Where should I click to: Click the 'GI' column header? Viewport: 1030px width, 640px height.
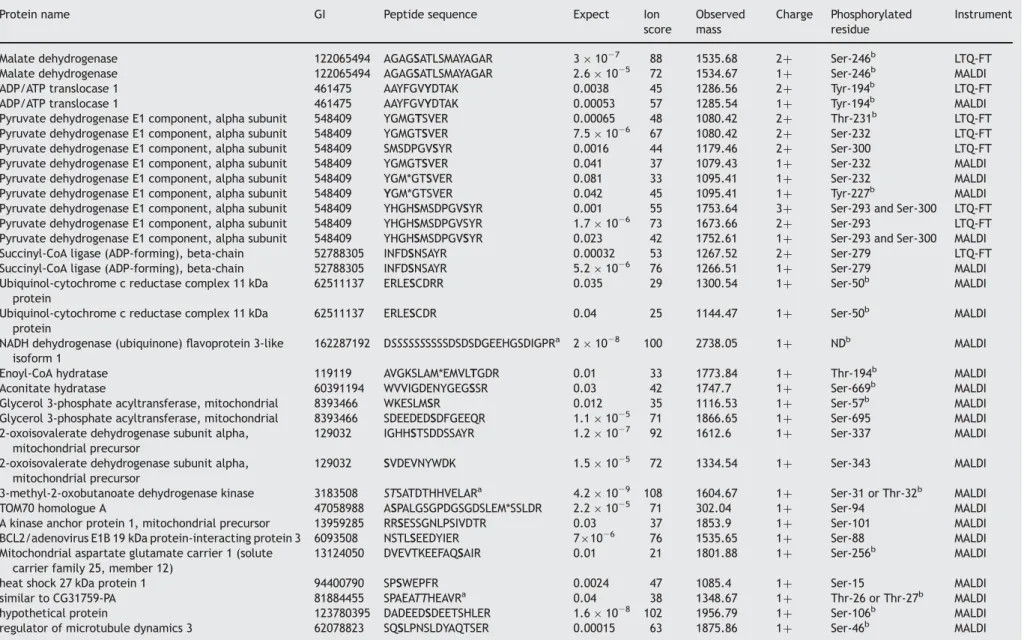(x=319, y=14)
